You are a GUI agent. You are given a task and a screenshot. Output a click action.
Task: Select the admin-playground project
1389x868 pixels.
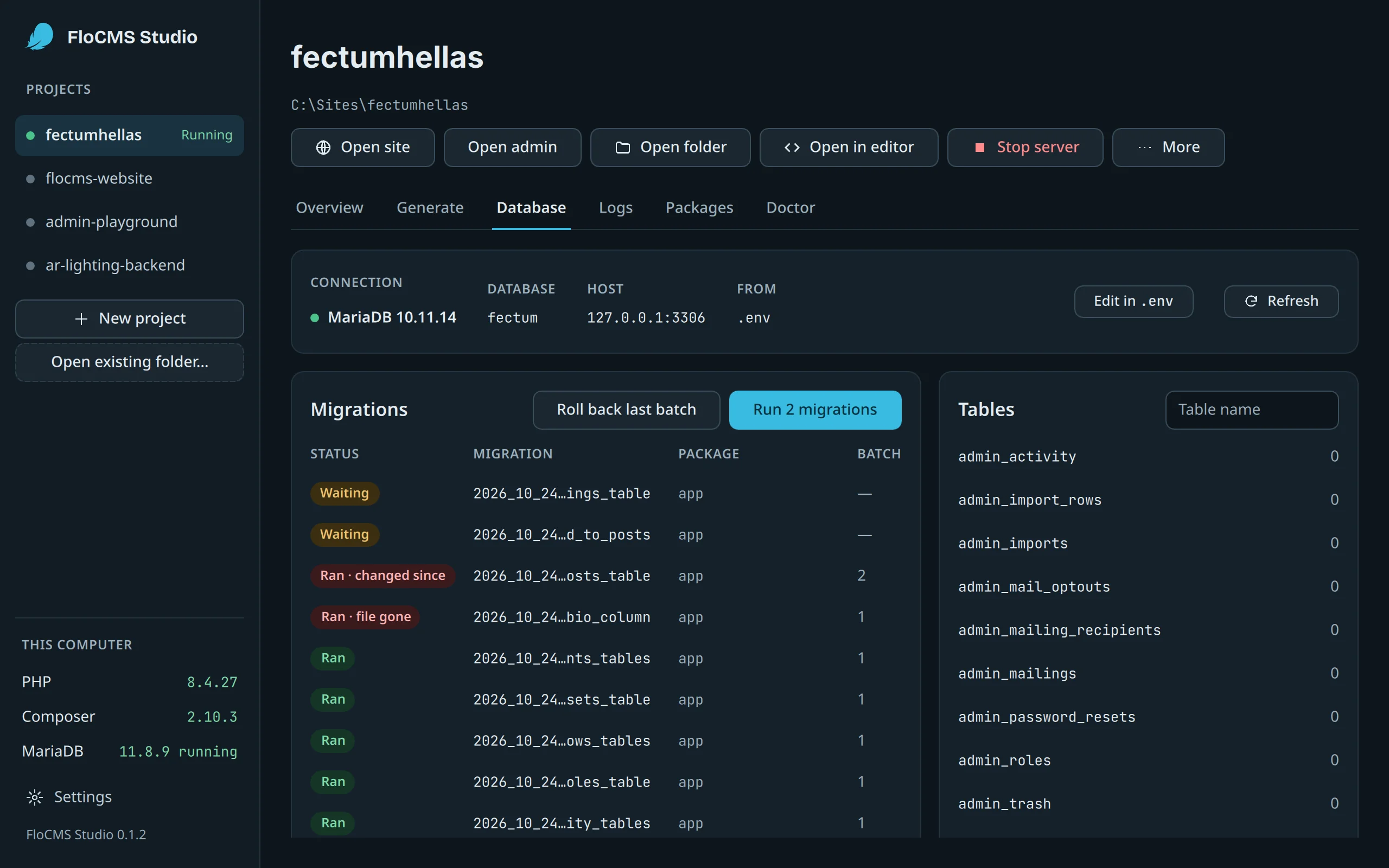pyautogui.click(x=130, y=222)
